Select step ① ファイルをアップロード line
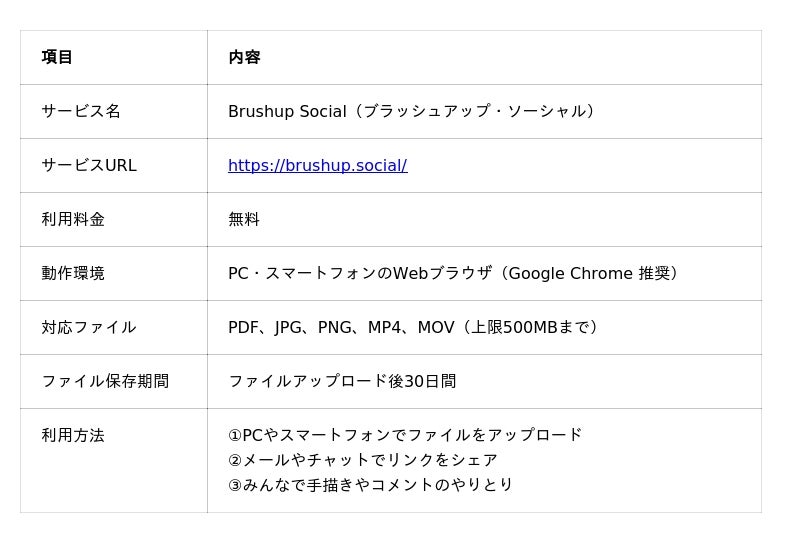 (x=405, y=435)
